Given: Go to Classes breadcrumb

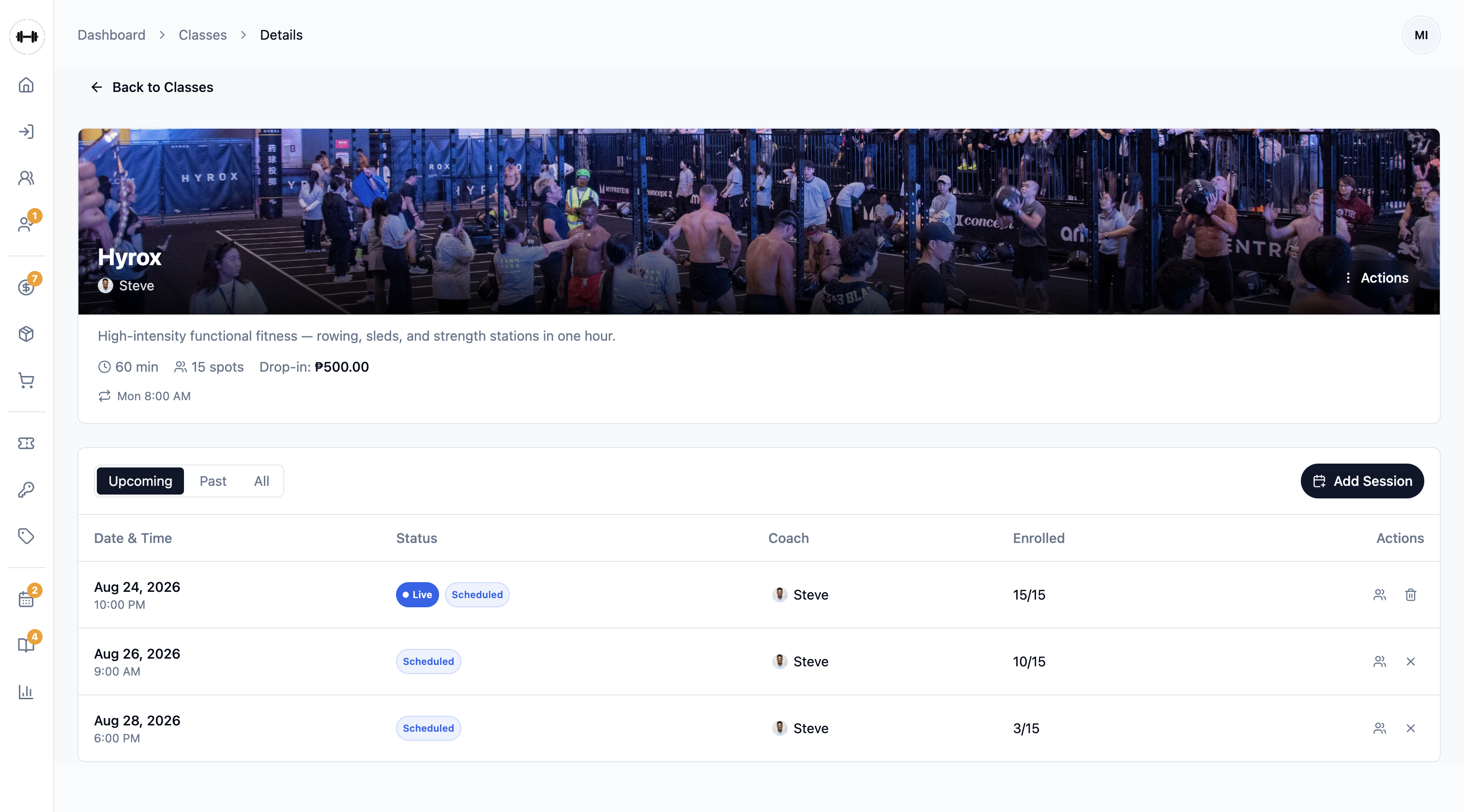Looking at the screenshot, I should 203,35.
